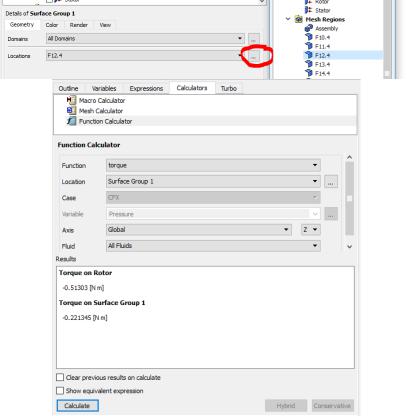Screen dimensions: 414x416
Task: Open the Z axis direction dropdown
Action: [310, 229]
